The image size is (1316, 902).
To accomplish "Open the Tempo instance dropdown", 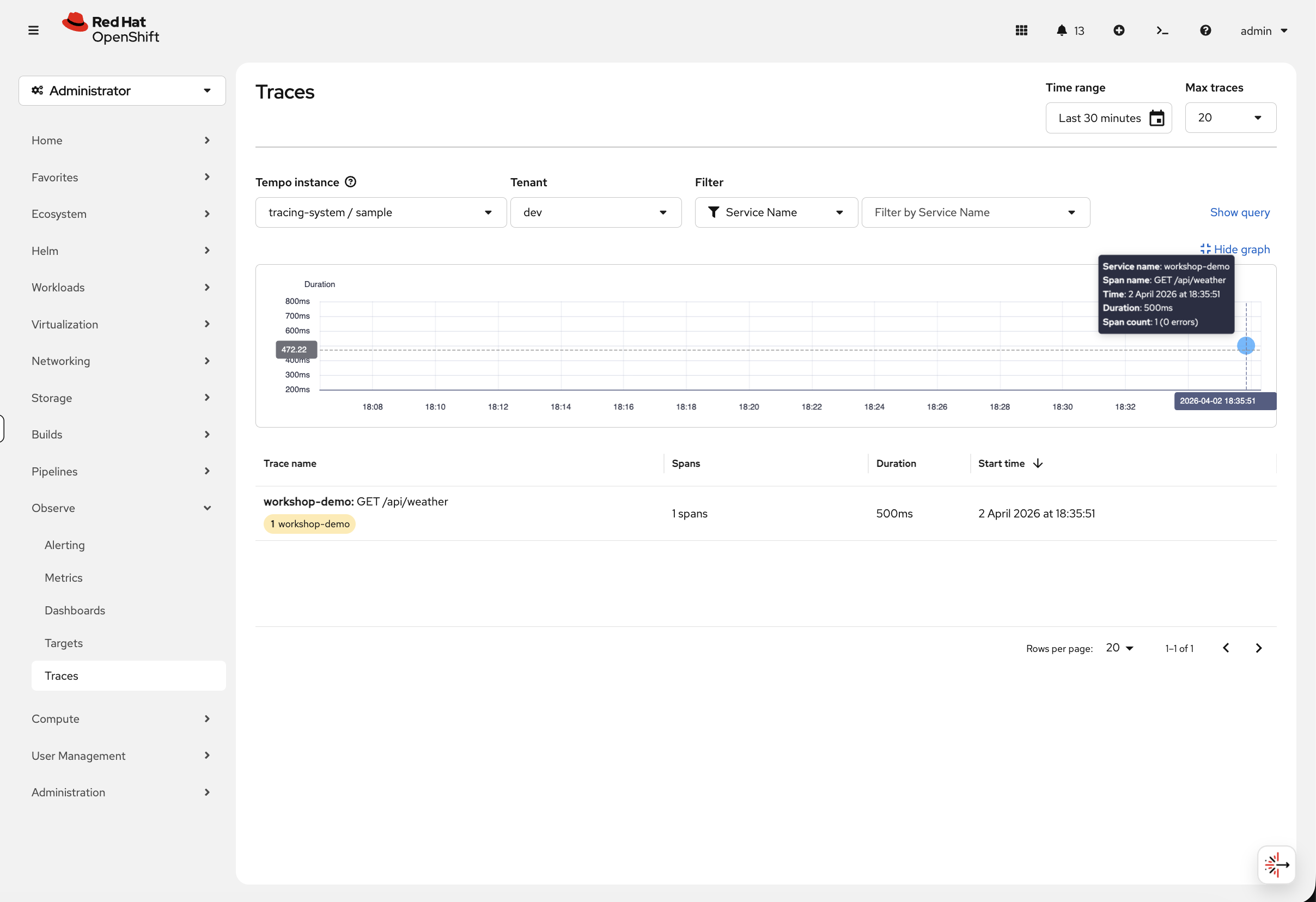I will point(381,212).
